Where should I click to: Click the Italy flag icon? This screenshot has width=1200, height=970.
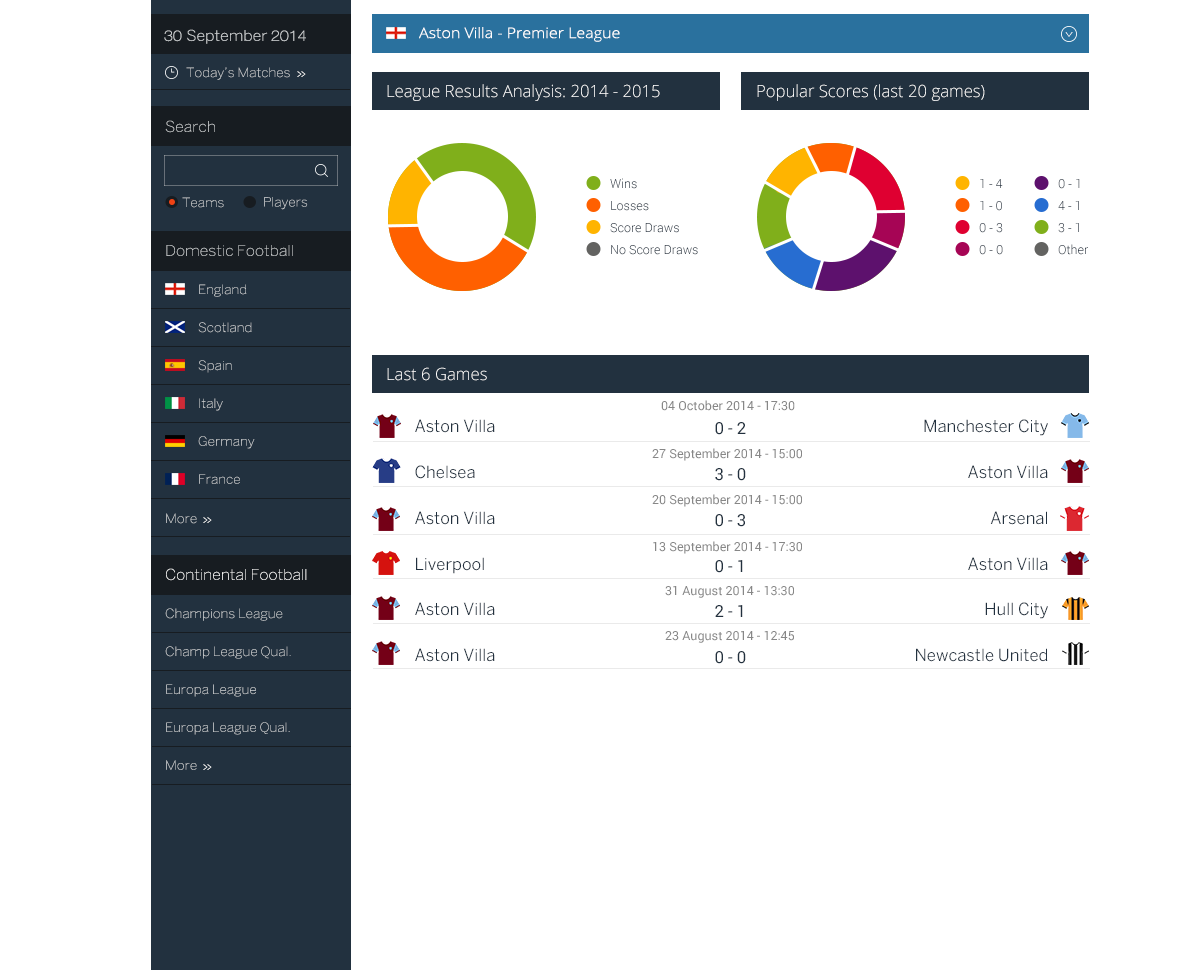(175, 403)
